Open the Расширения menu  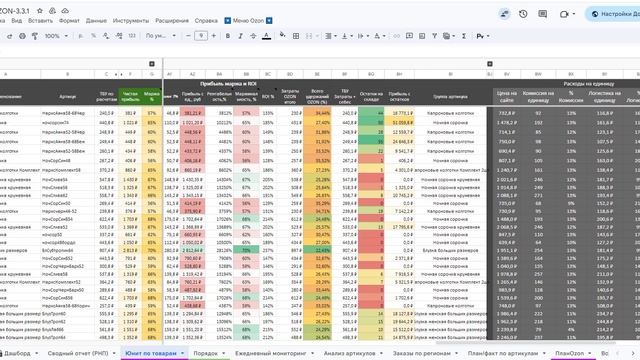172,21
